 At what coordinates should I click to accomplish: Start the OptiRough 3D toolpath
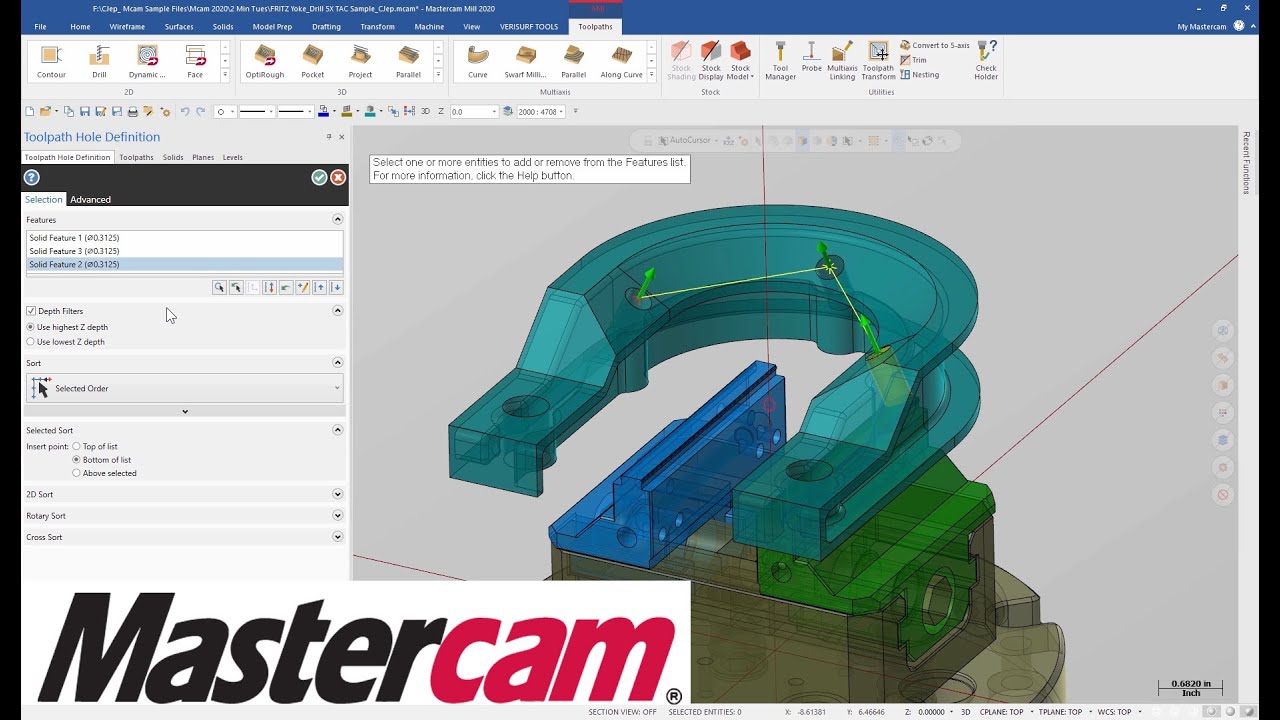click(265, 61)
